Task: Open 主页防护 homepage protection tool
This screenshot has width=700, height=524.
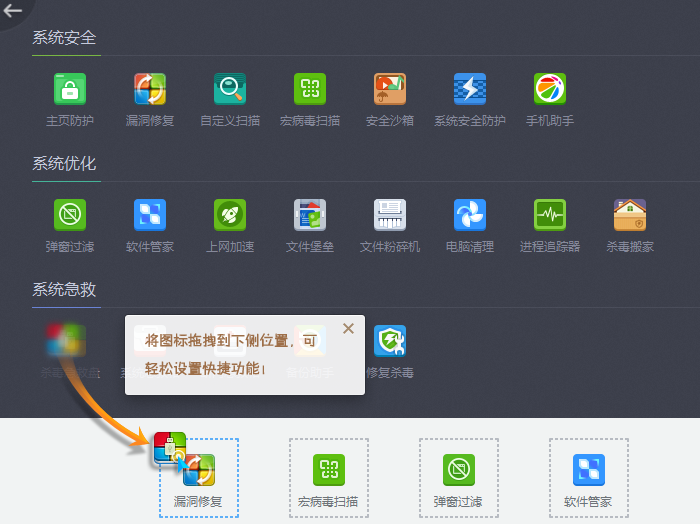Action: 70,90
